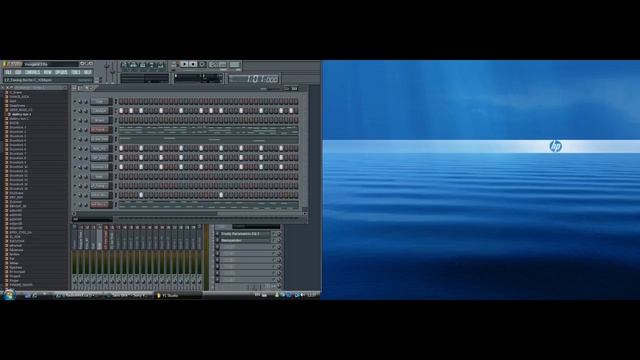Open the CHANNELS menu
Image resolution: width=640 pixels, height=360 pixels.
[x=33, y=72]
